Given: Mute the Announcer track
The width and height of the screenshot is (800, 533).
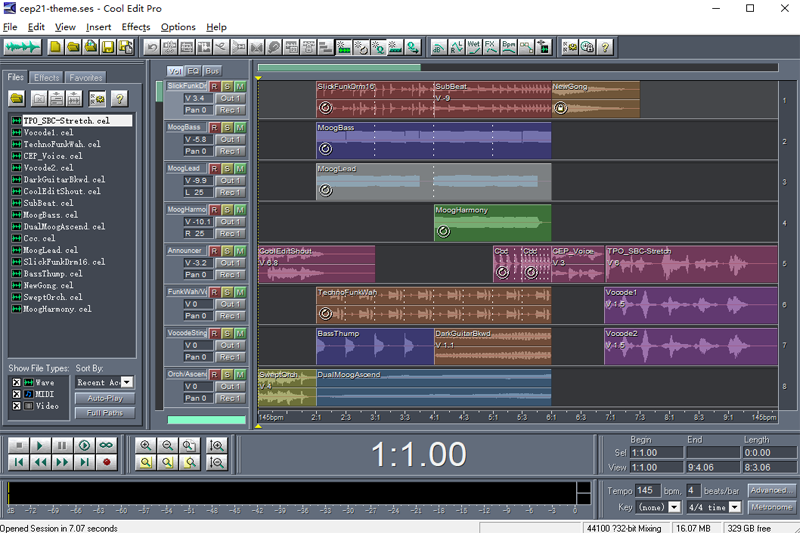Looking at the screenshot, I should pos(240,251).
